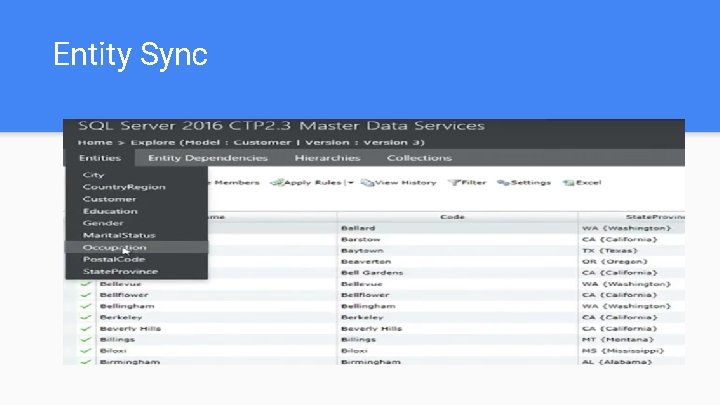Click validation checkmark on Beverly Hills row
This screenshot has height=405, width=720.
coord(85,328)
